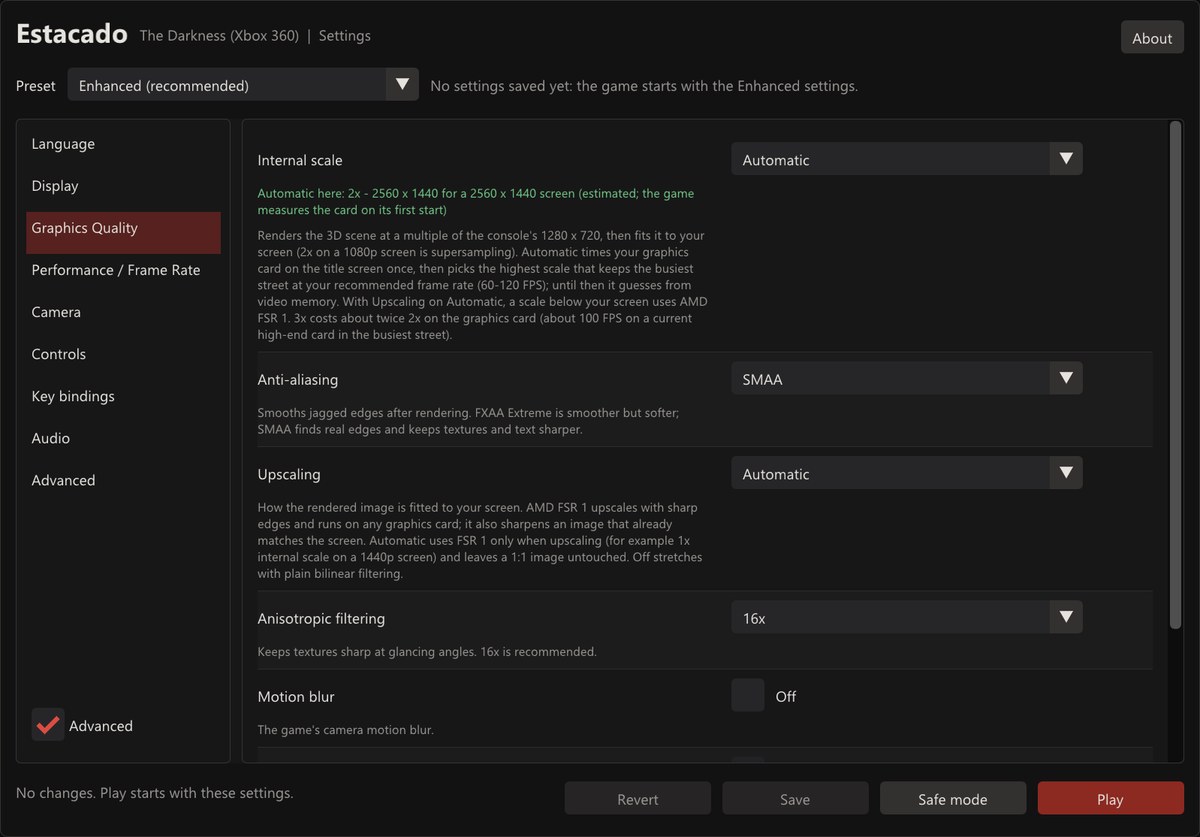Click 'Keeps textures sharp at glancing angles' text
This screenshot has width=1200, height=837.
pyautogui.click(x=427, y=652)
